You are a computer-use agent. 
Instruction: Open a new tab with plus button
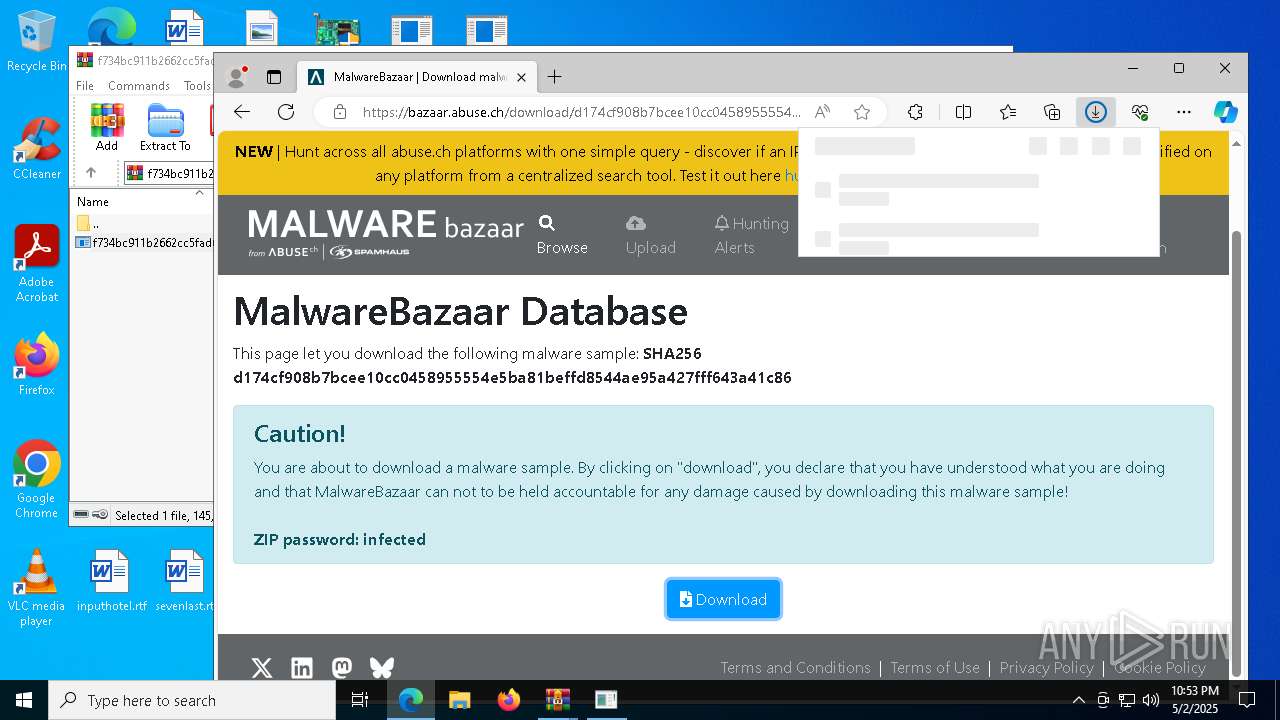(x=554, y=77)
